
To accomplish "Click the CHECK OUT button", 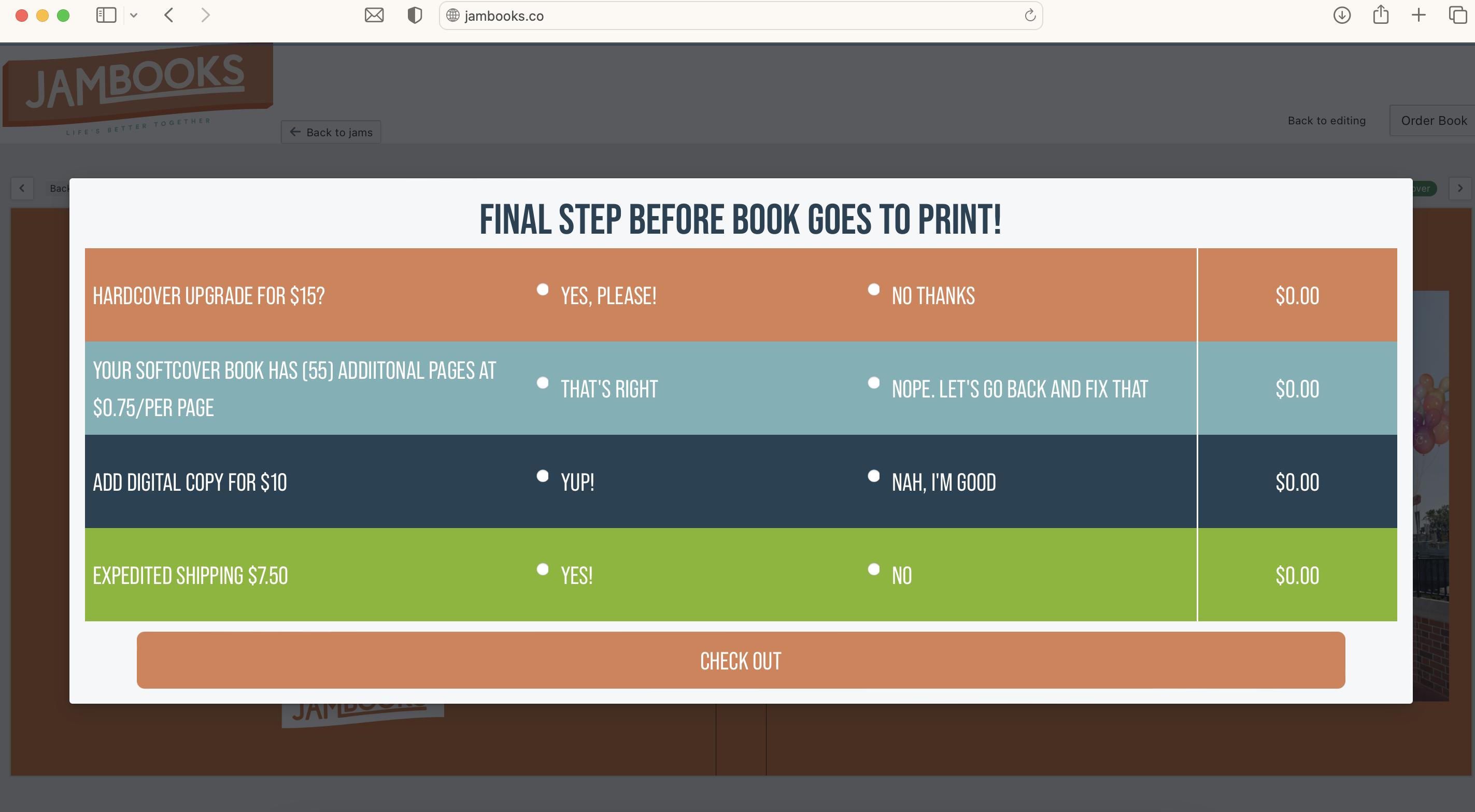I will coord(740,661).
